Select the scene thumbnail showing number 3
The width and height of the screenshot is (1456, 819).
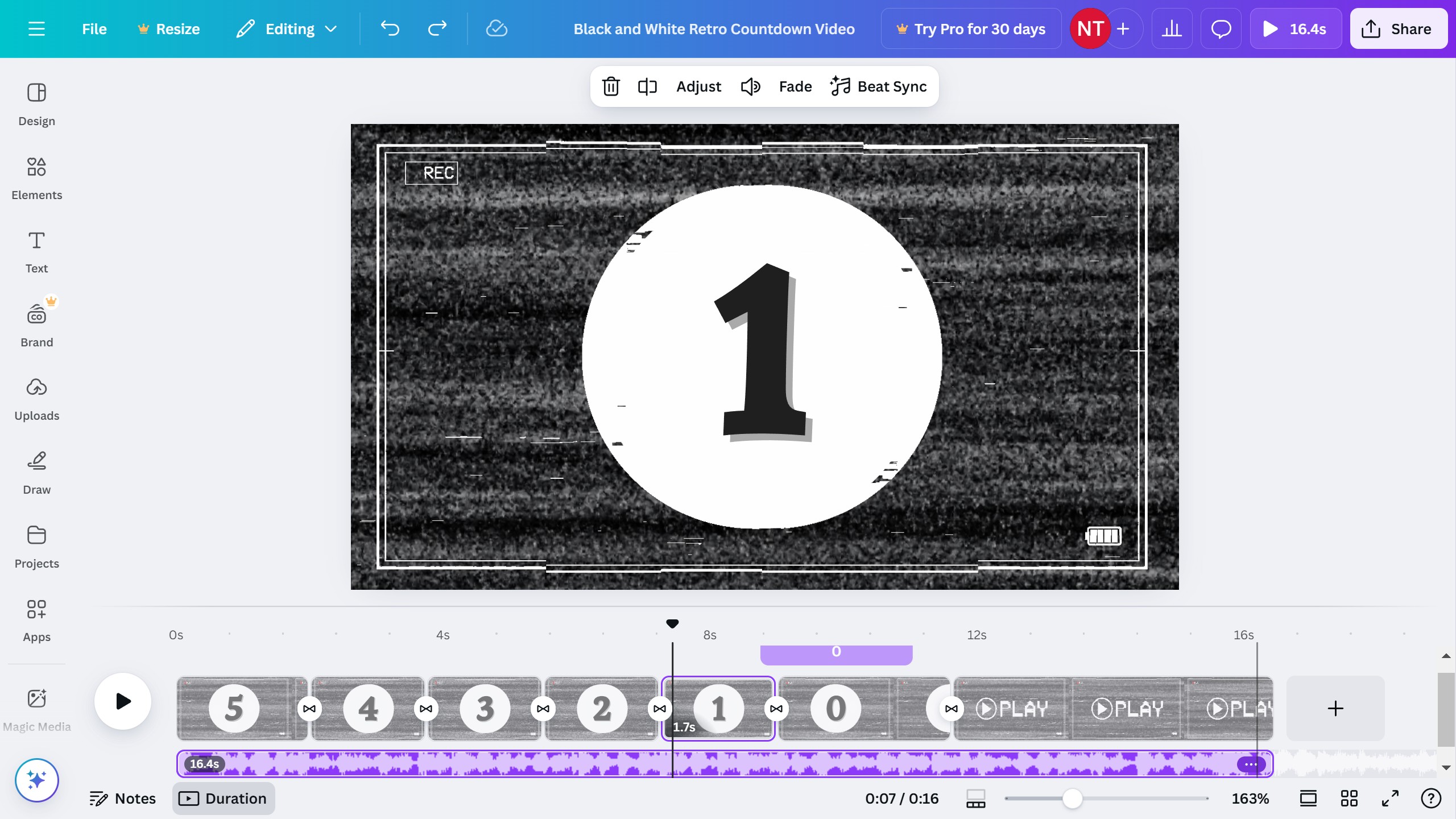tap(485, 708)
